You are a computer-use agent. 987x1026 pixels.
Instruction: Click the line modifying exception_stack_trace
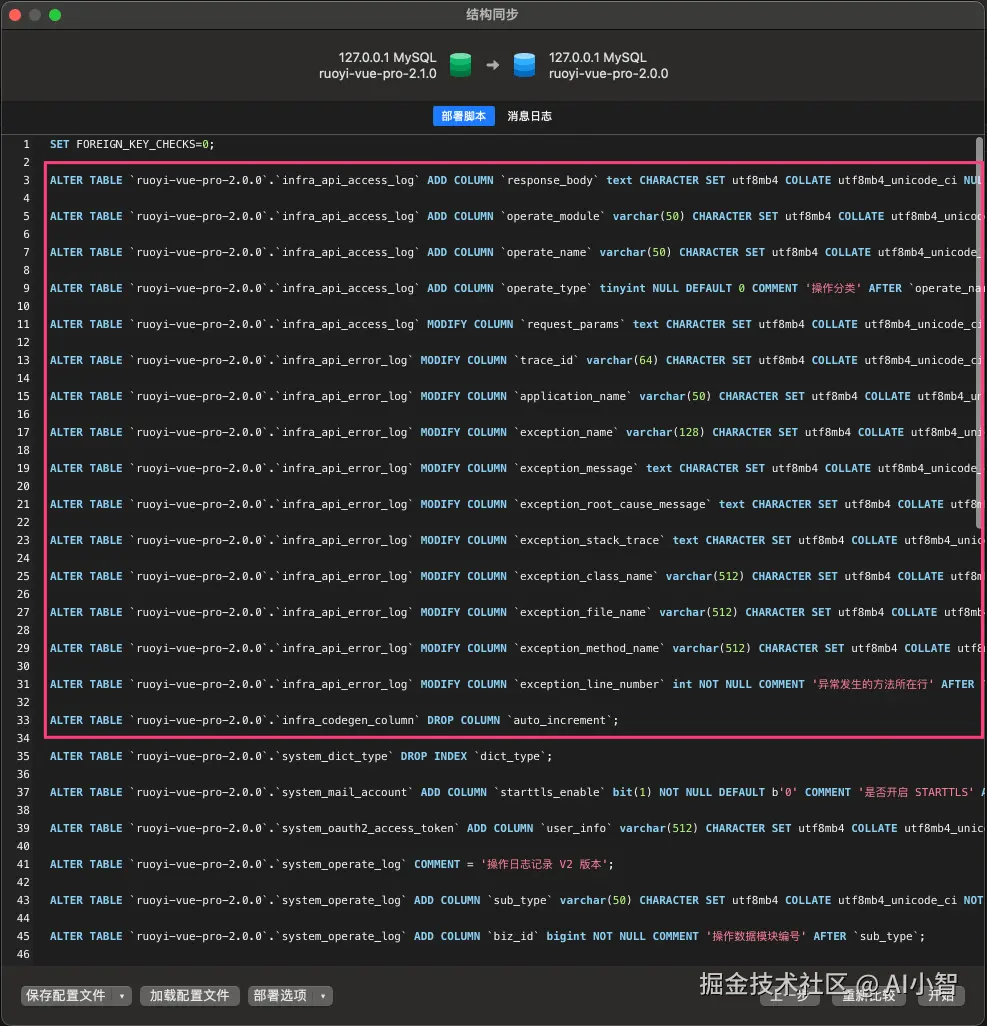coord(515,540)
